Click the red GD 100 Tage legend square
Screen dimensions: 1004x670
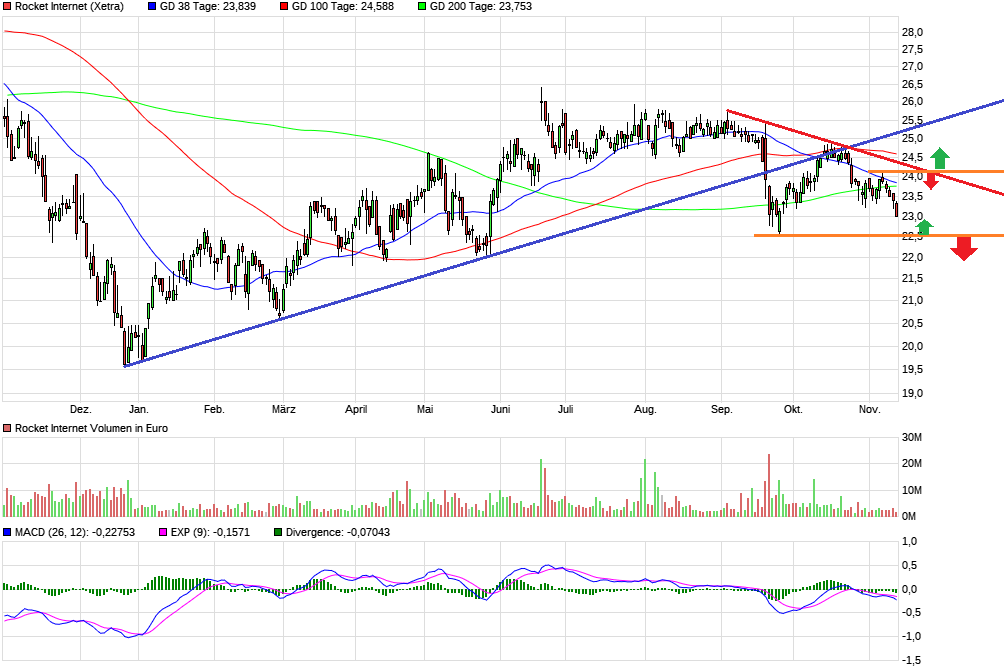click(x=284, y=6)
